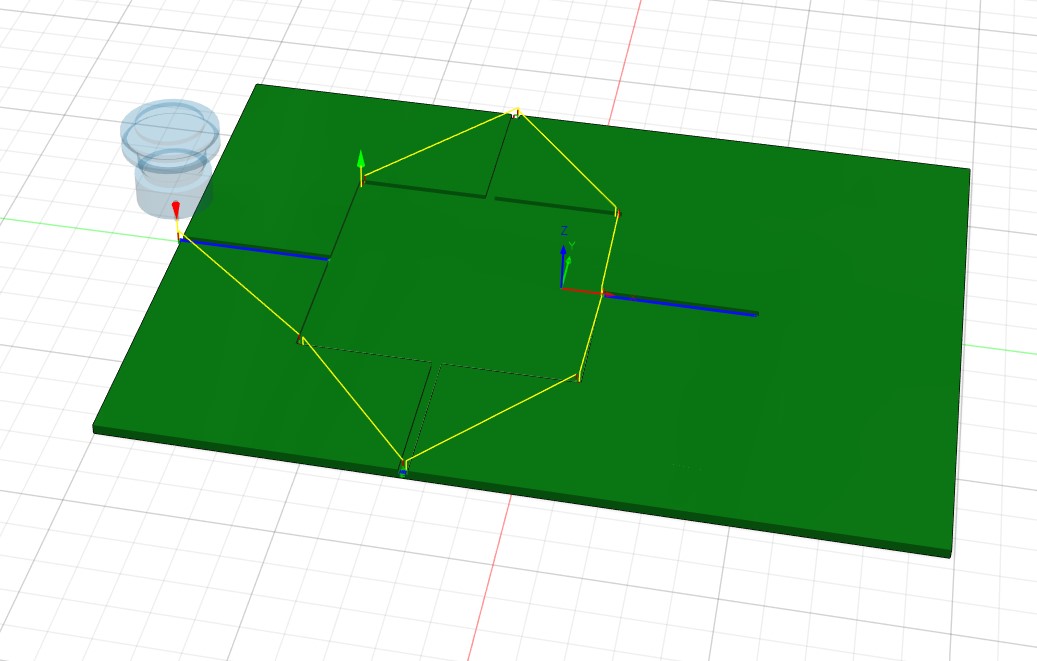This screenshot has height=661, width=1037.
Task: Click the blue Z label above the gizmo
Action: 564,231
